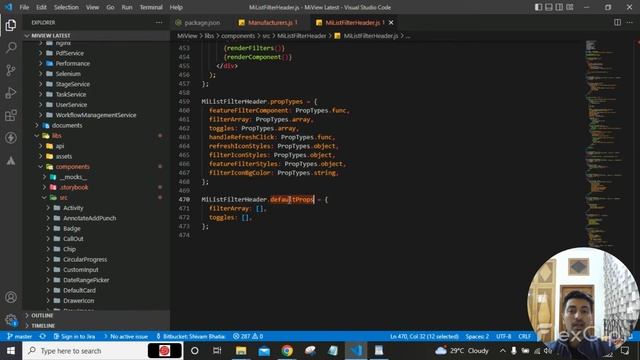Toggle secondary side bar layout icon

[559, 7]
